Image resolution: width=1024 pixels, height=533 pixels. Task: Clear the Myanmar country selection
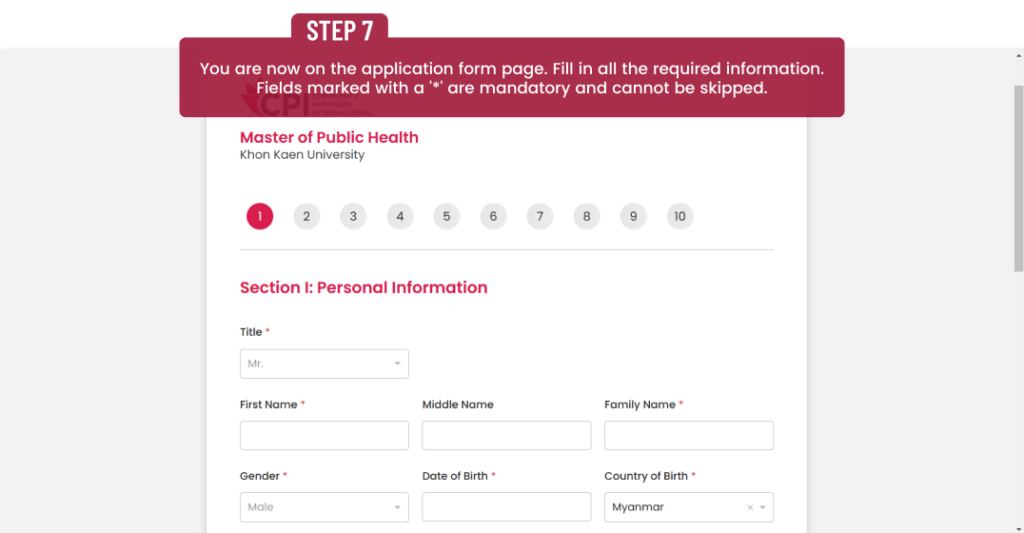coord(750,508)
